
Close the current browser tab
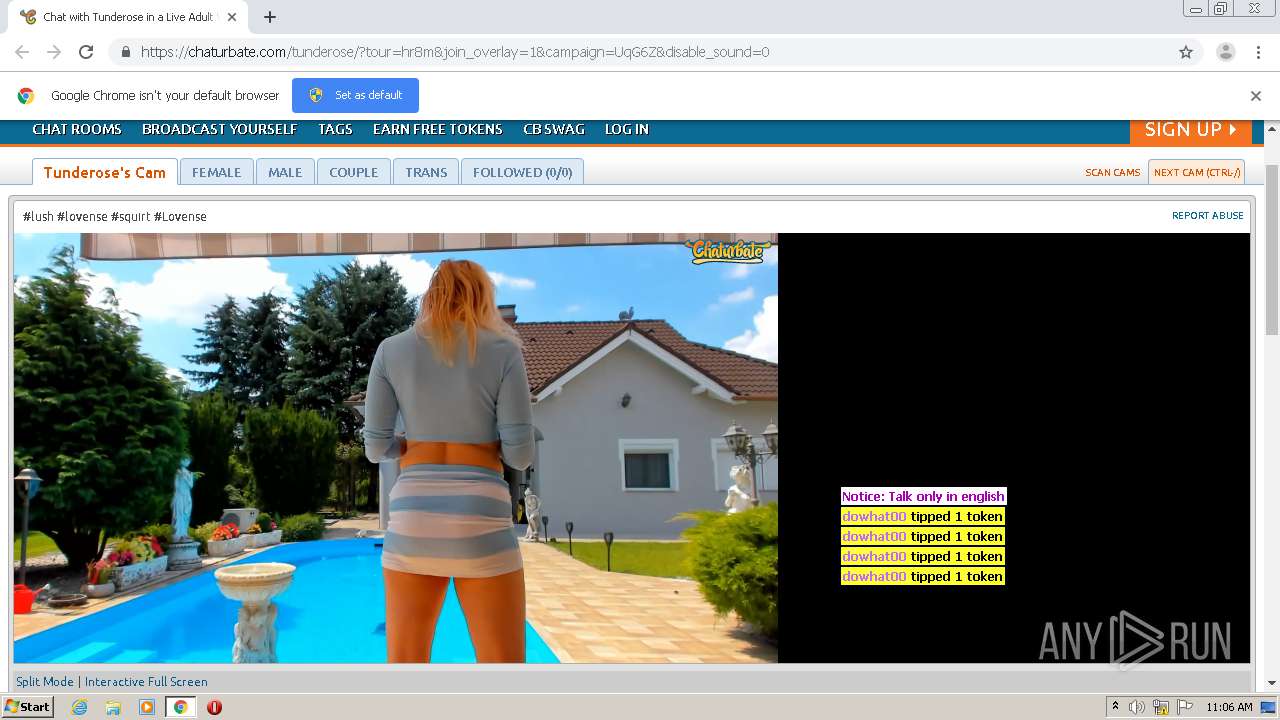(x=233, y=17)
